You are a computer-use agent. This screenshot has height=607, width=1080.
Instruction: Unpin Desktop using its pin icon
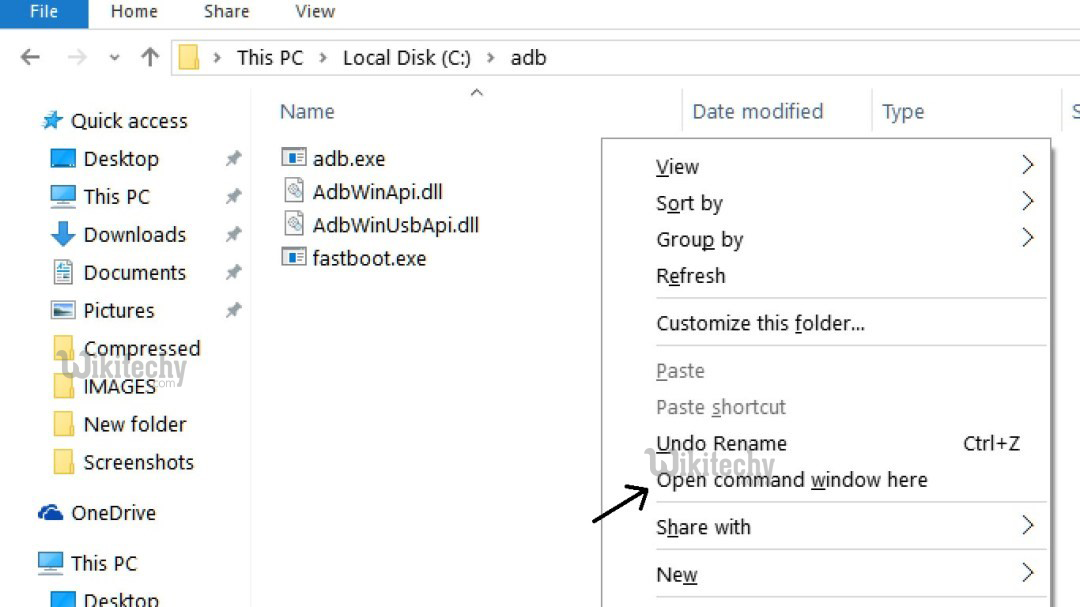(233, 159)
